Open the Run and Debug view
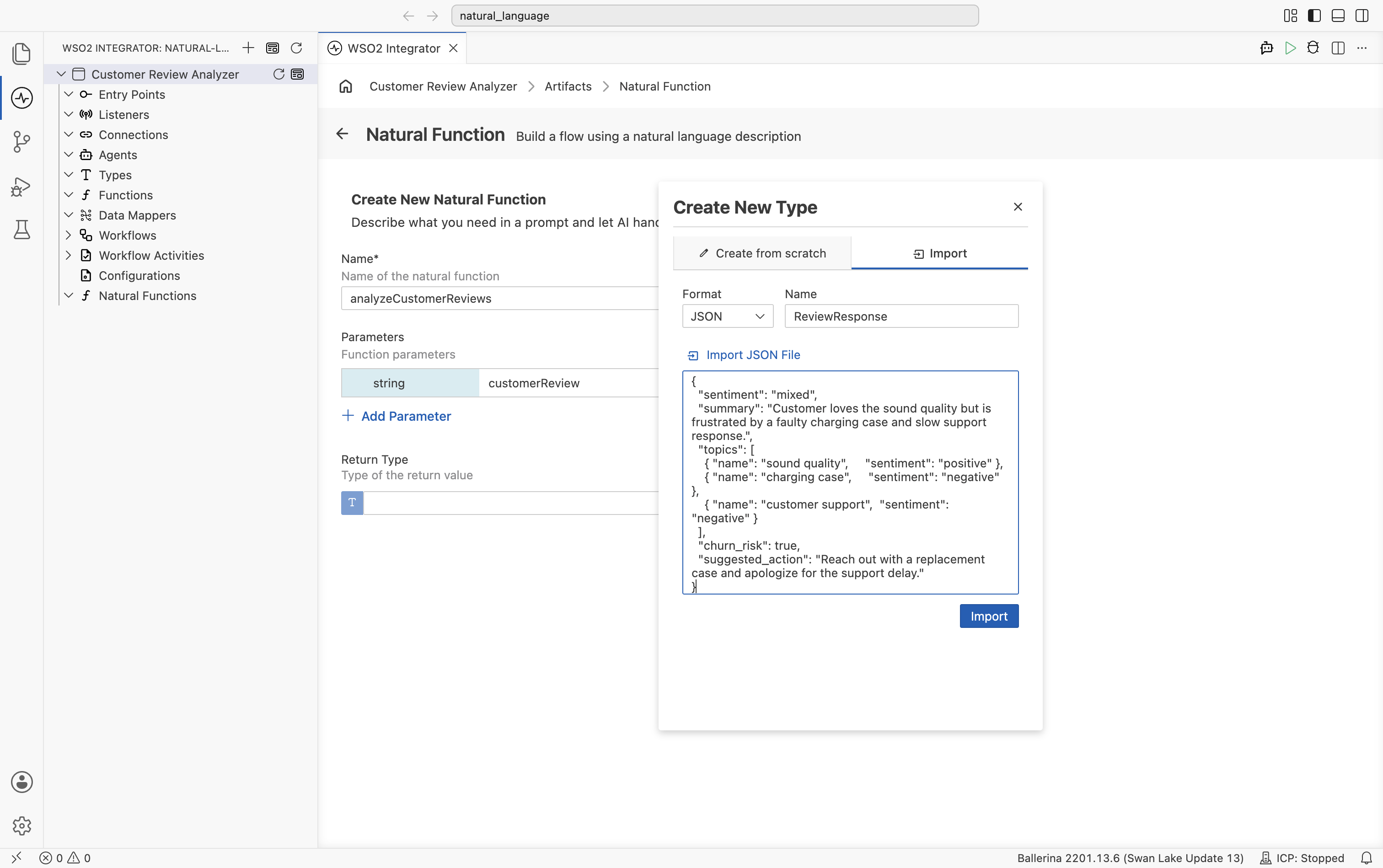The image size is (1383, 868). [22, 186]
